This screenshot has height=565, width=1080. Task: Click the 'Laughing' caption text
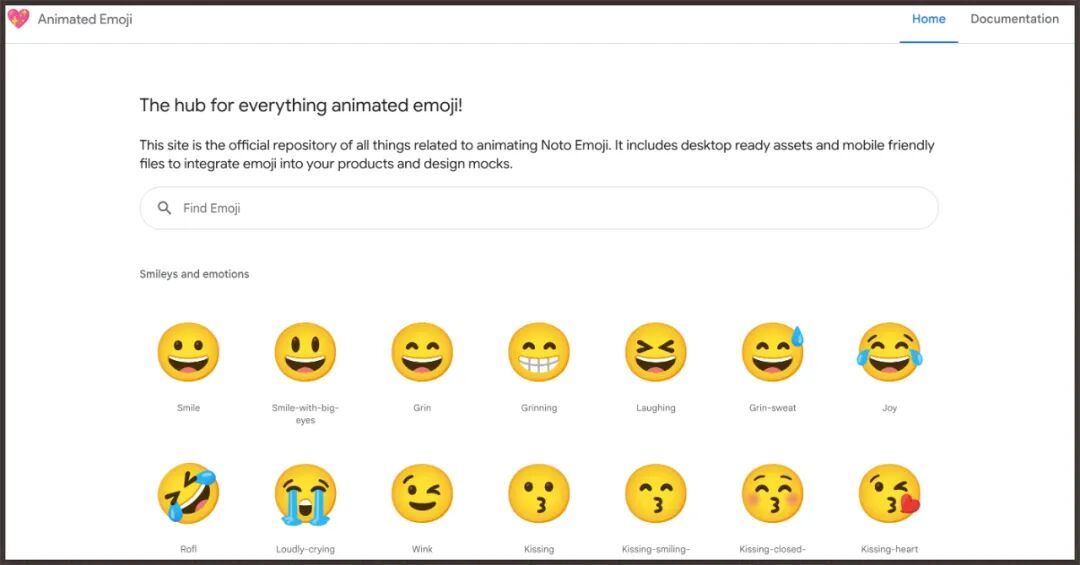pos(656,408)
